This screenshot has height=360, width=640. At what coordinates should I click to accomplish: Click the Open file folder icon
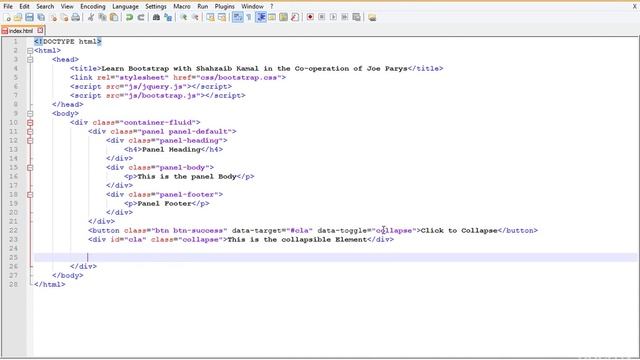(18, 17)
